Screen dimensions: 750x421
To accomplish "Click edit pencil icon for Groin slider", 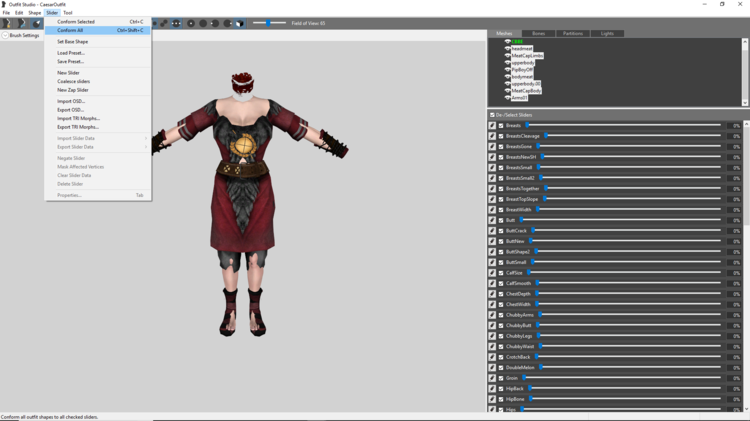I will (x=492, y=378).
